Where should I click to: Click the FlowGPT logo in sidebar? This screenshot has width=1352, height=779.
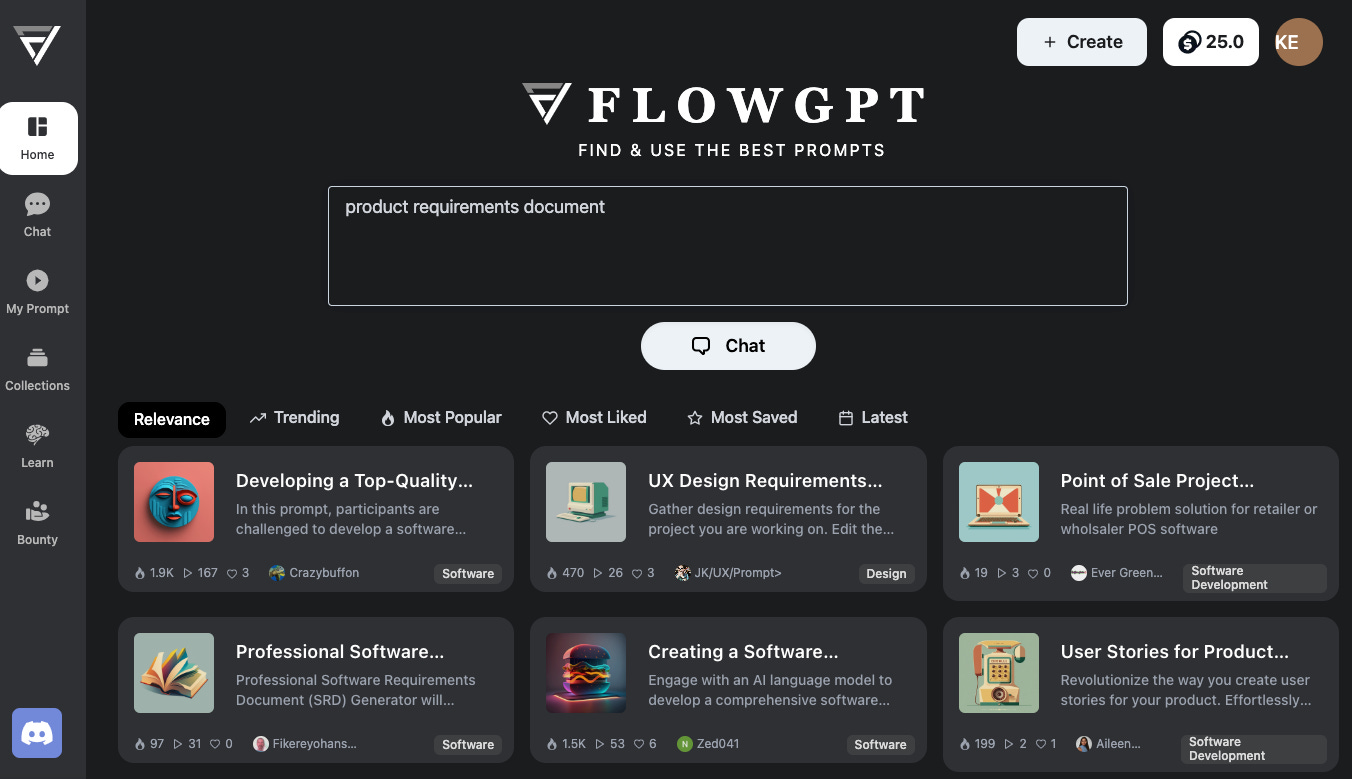pos(37,45)
